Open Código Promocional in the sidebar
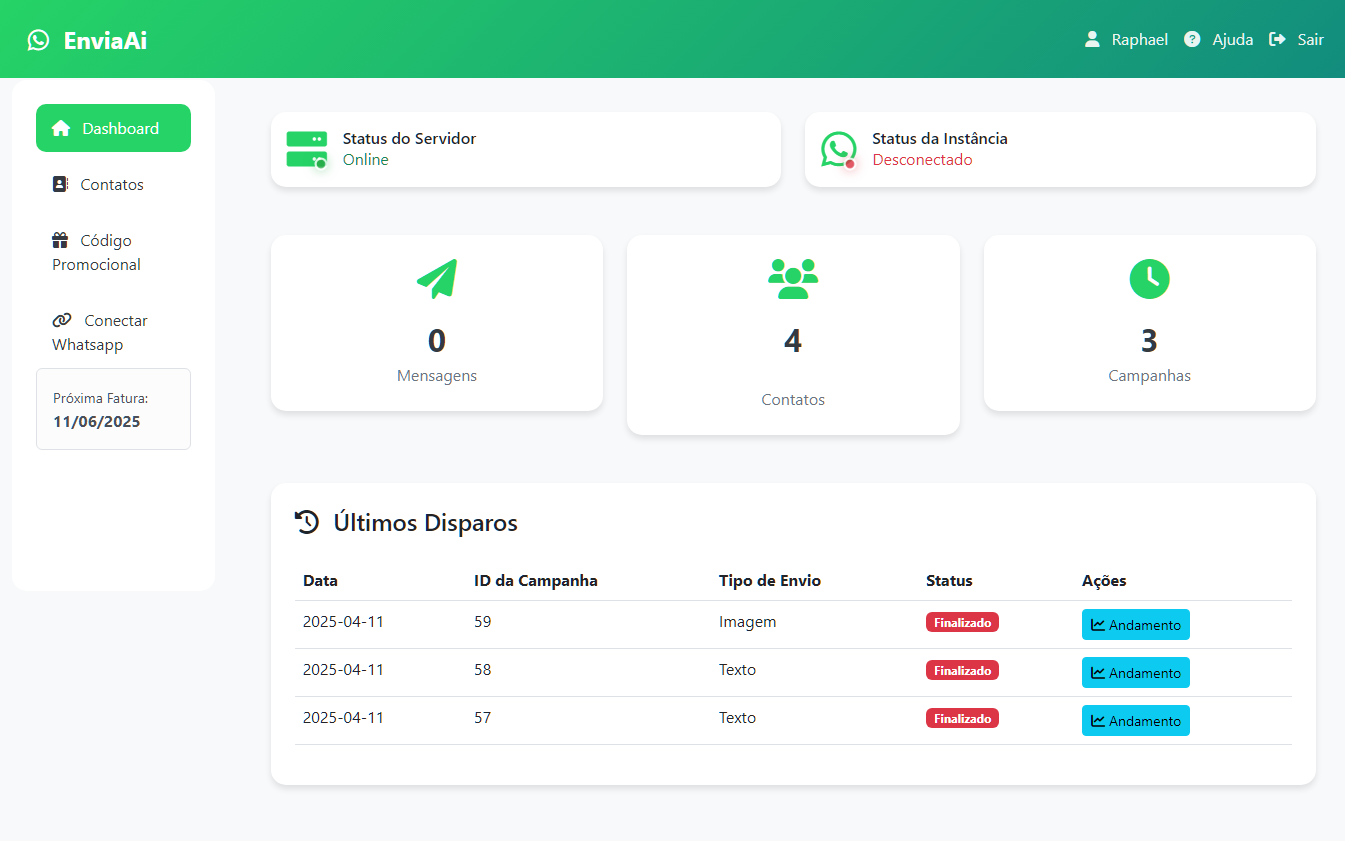The width and height of the screenshot is (1345, 841). 96,252
